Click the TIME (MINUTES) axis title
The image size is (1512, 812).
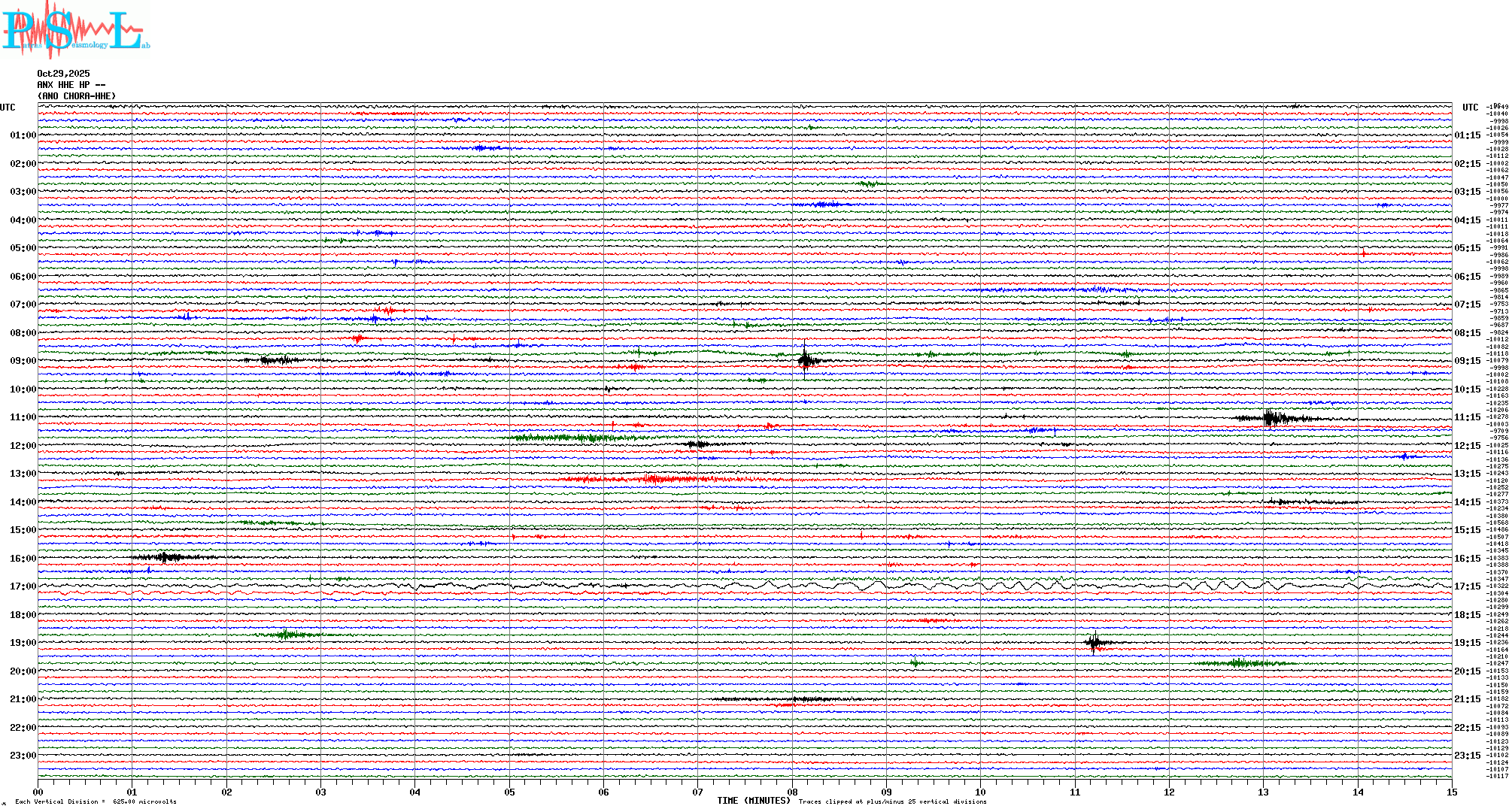(753, 801)
